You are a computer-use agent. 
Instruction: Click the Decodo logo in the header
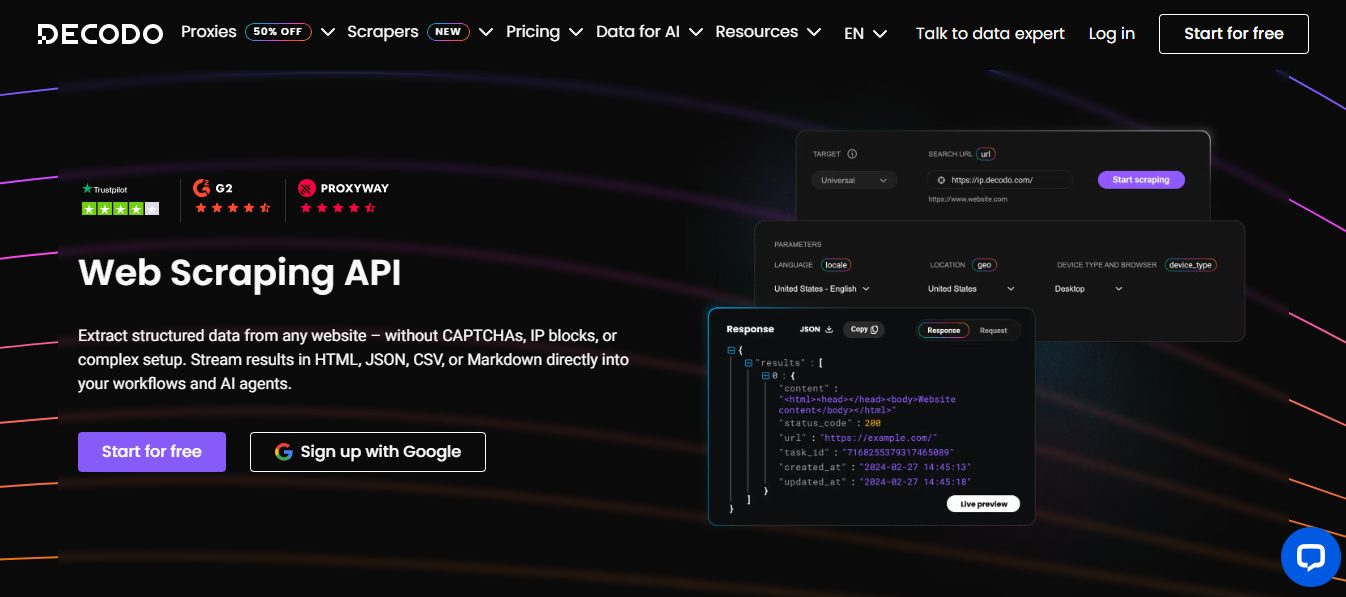pyautogui.click(x=100, y=34)
